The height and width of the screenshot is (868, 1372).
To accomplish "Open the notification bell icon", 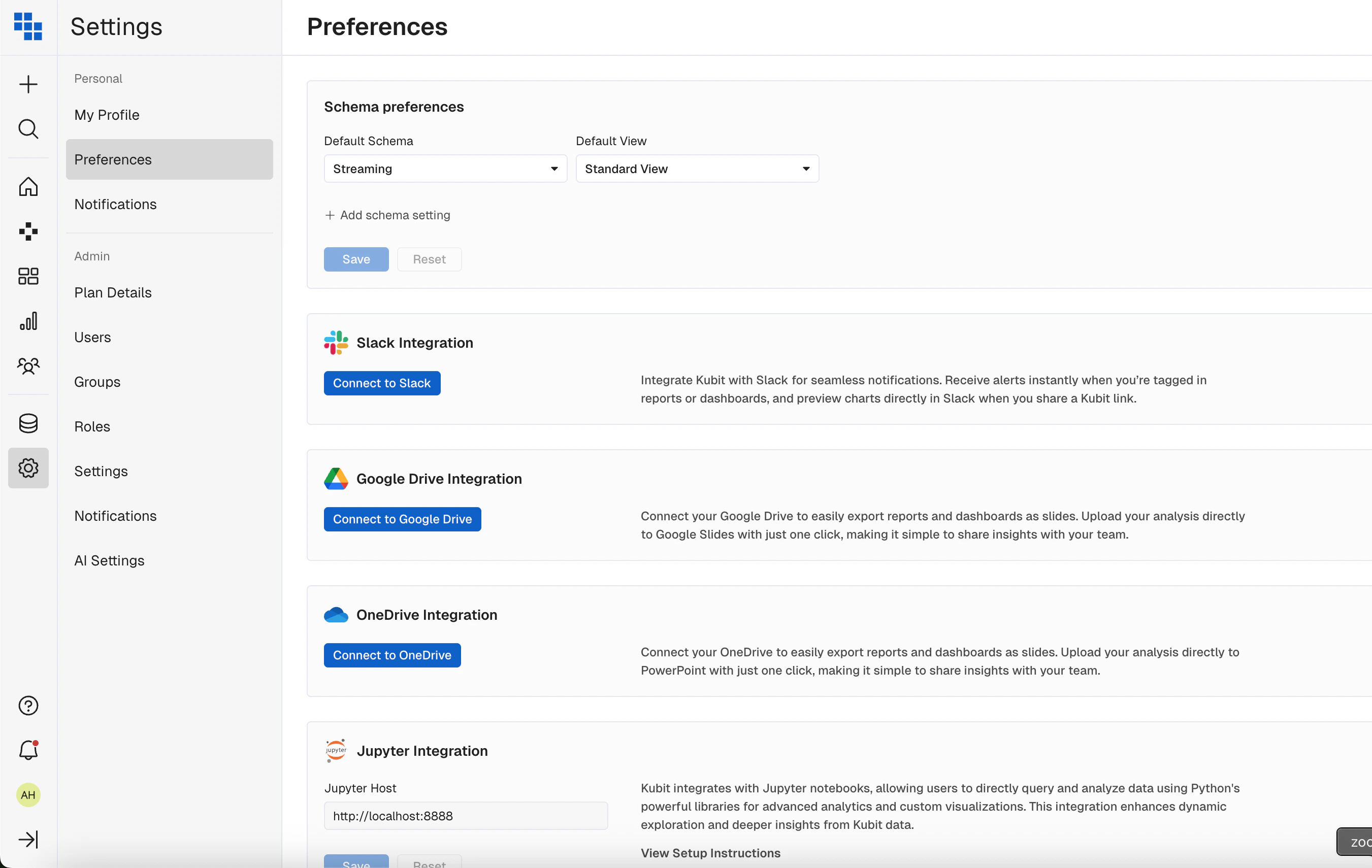I will [x=28, y=750].
